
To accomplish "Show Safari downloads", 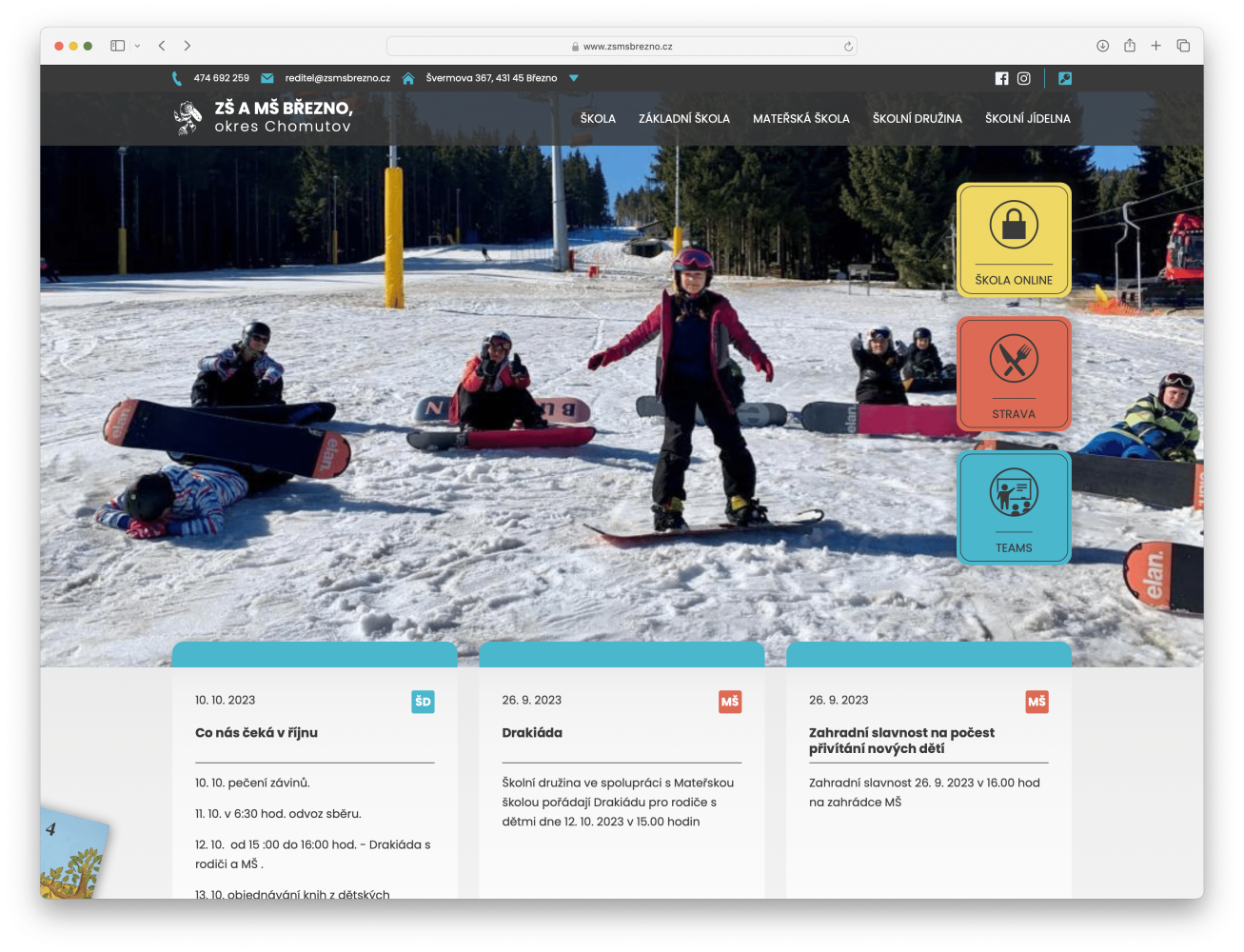I will click(x=1102, y=46).
